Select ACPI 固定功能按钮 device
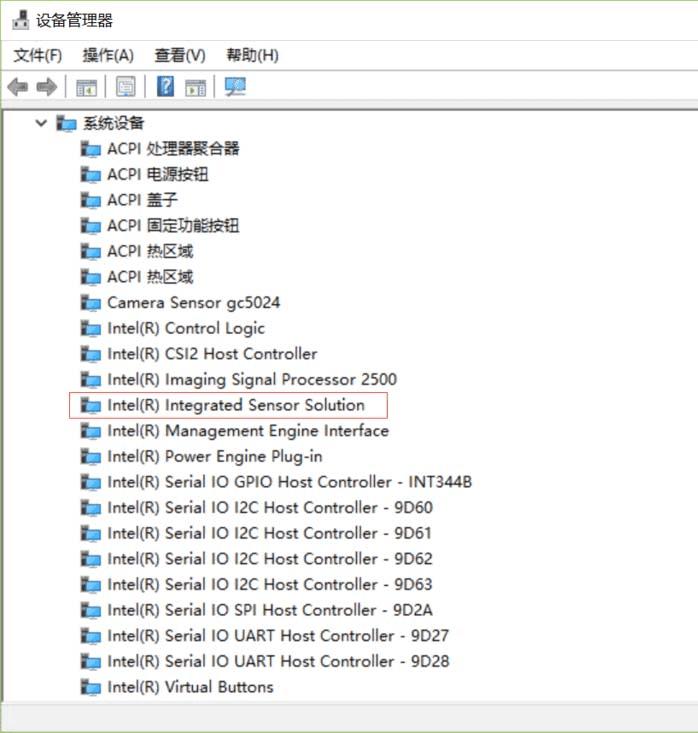 pyautogui.click(x=173, y=226)
